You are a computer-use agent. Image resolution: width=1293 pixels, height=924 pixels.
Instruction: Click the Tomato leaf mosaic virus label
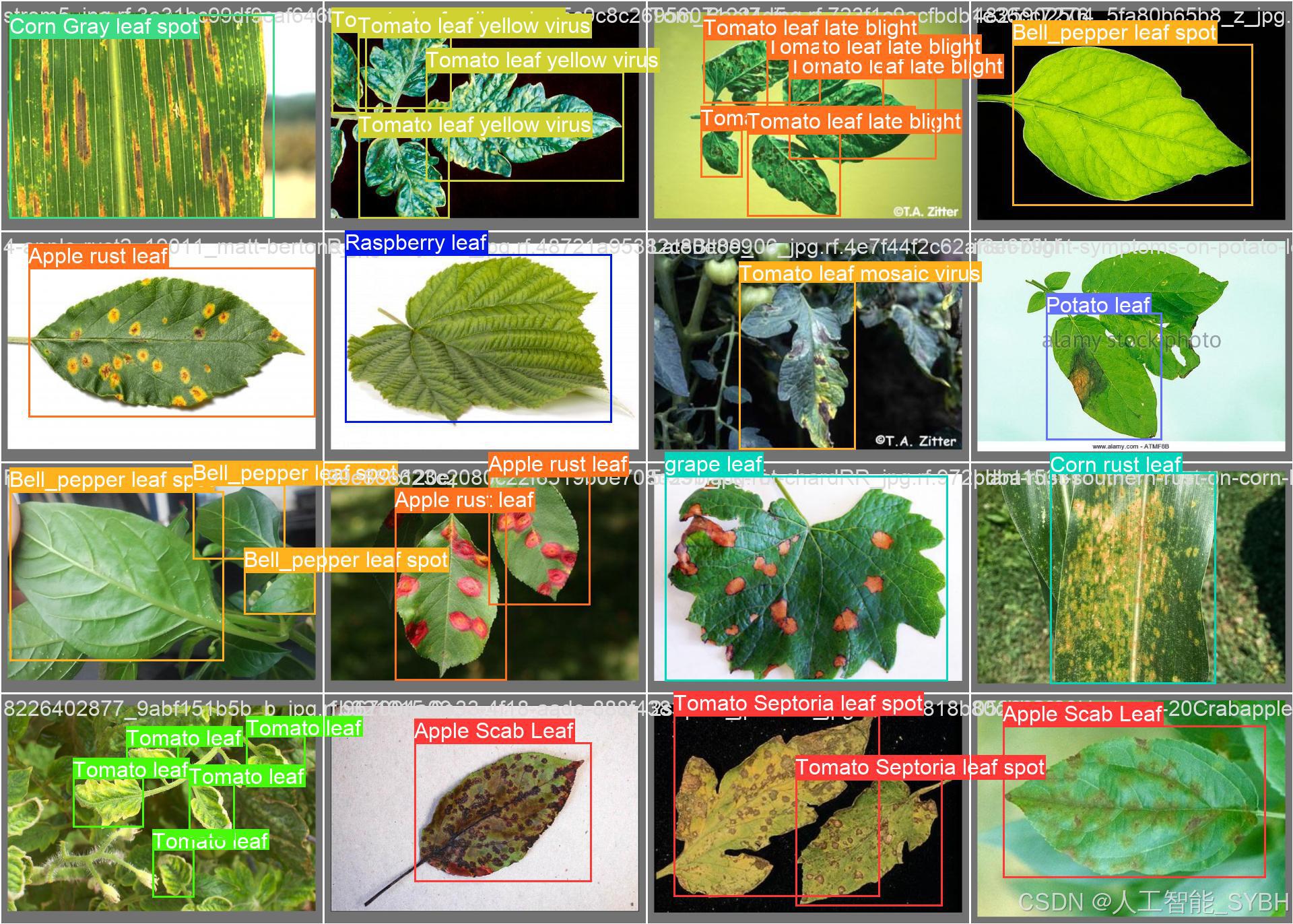click(859, 273)
